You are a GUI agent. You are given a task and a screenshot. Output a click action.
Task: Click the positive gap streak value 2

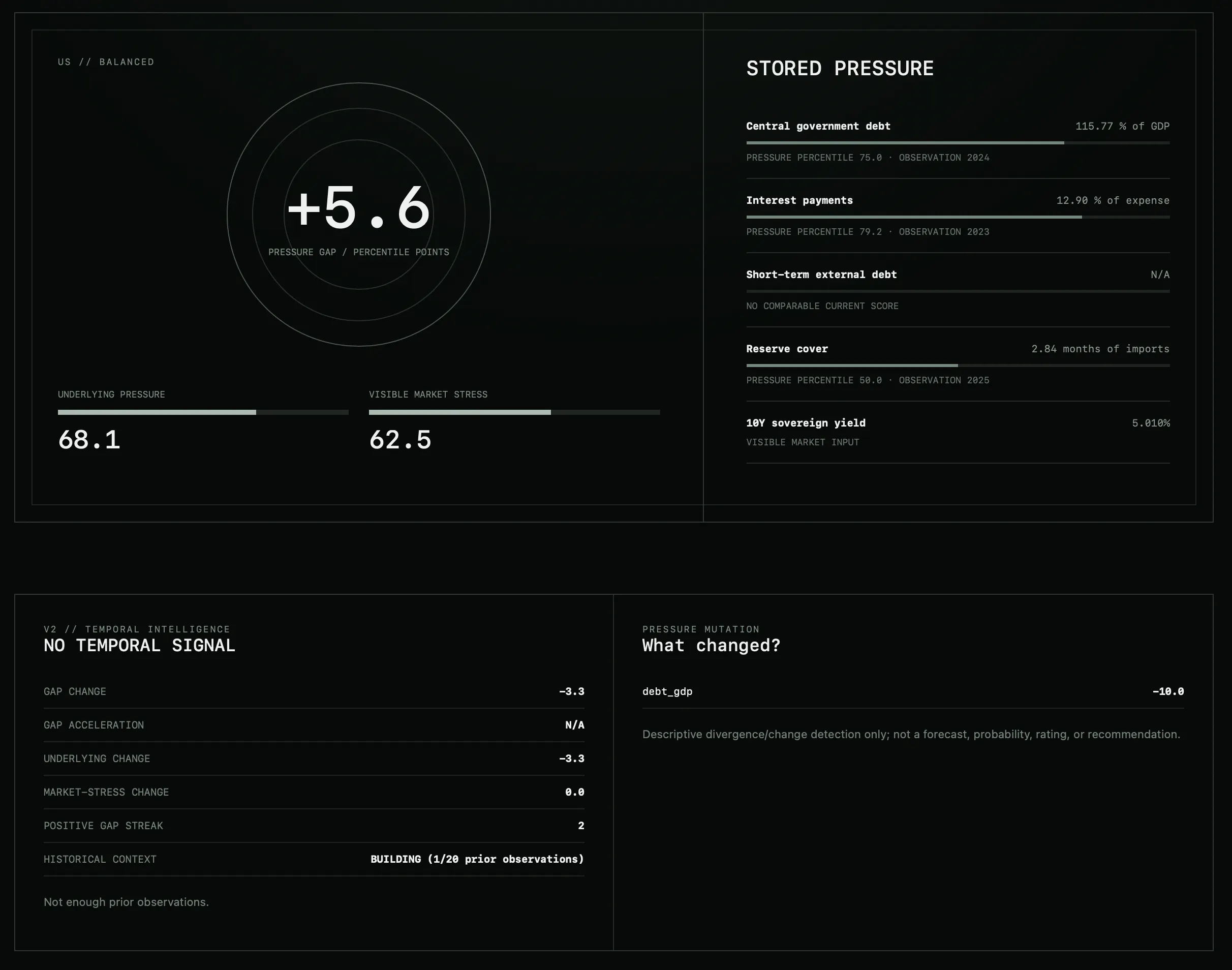coord(581,826)
